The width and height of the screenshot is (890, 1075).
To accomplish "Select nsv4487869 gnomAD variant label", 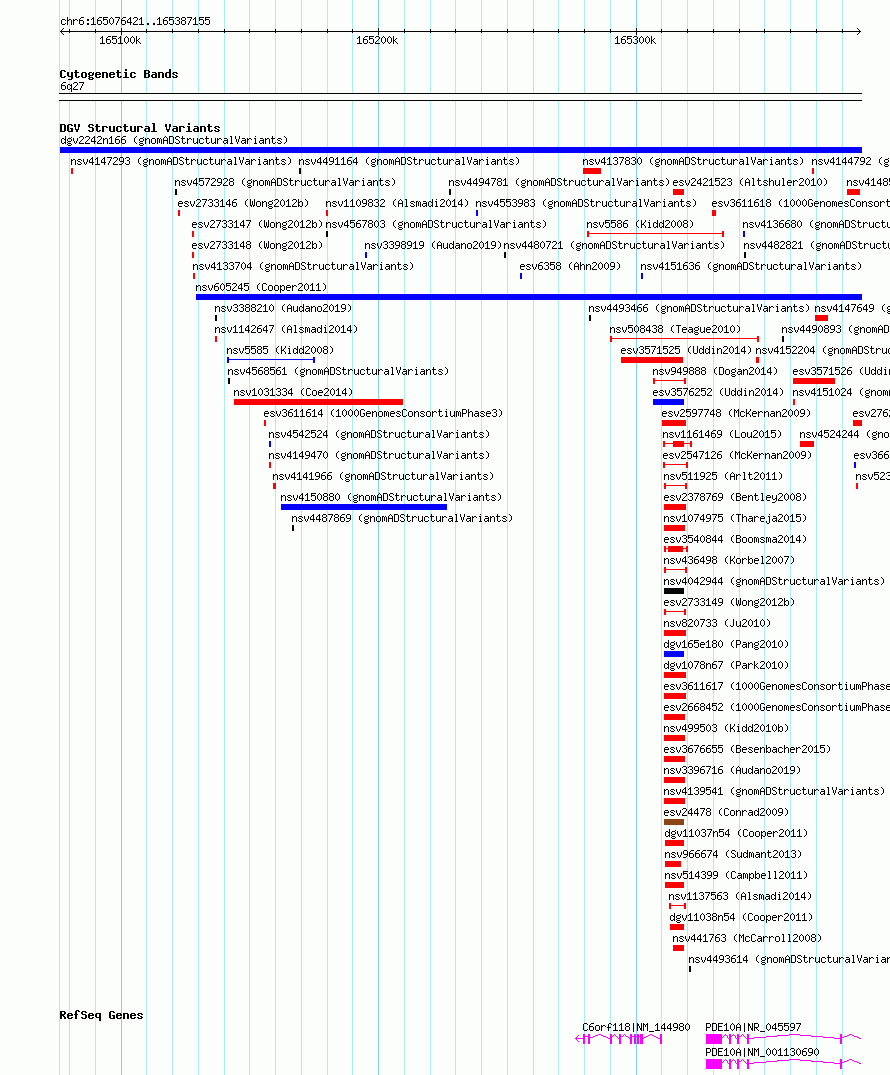I will coord(402,518).
